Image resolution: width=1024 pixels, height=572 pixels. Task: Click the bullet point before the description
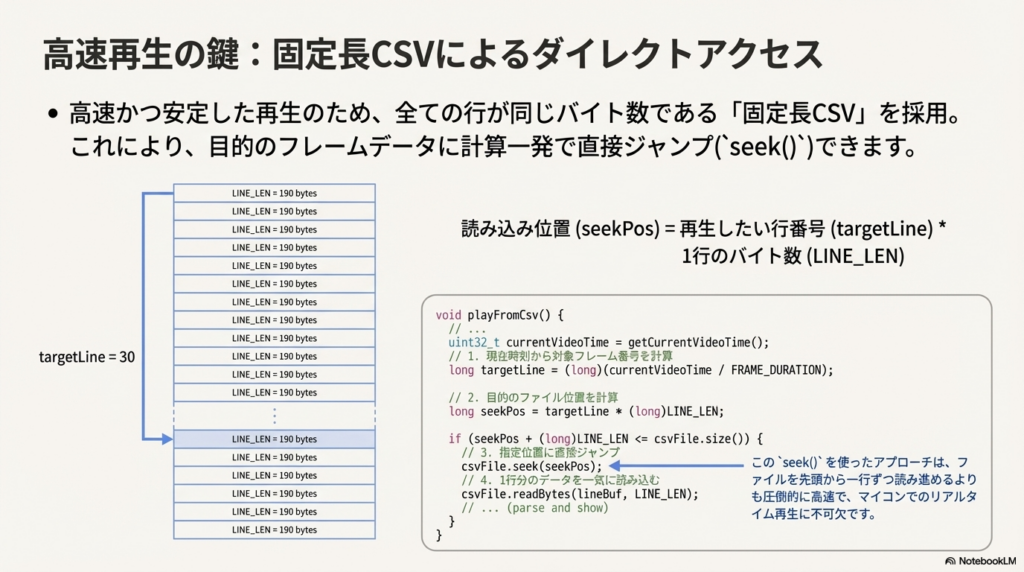[x=52, y=115]
